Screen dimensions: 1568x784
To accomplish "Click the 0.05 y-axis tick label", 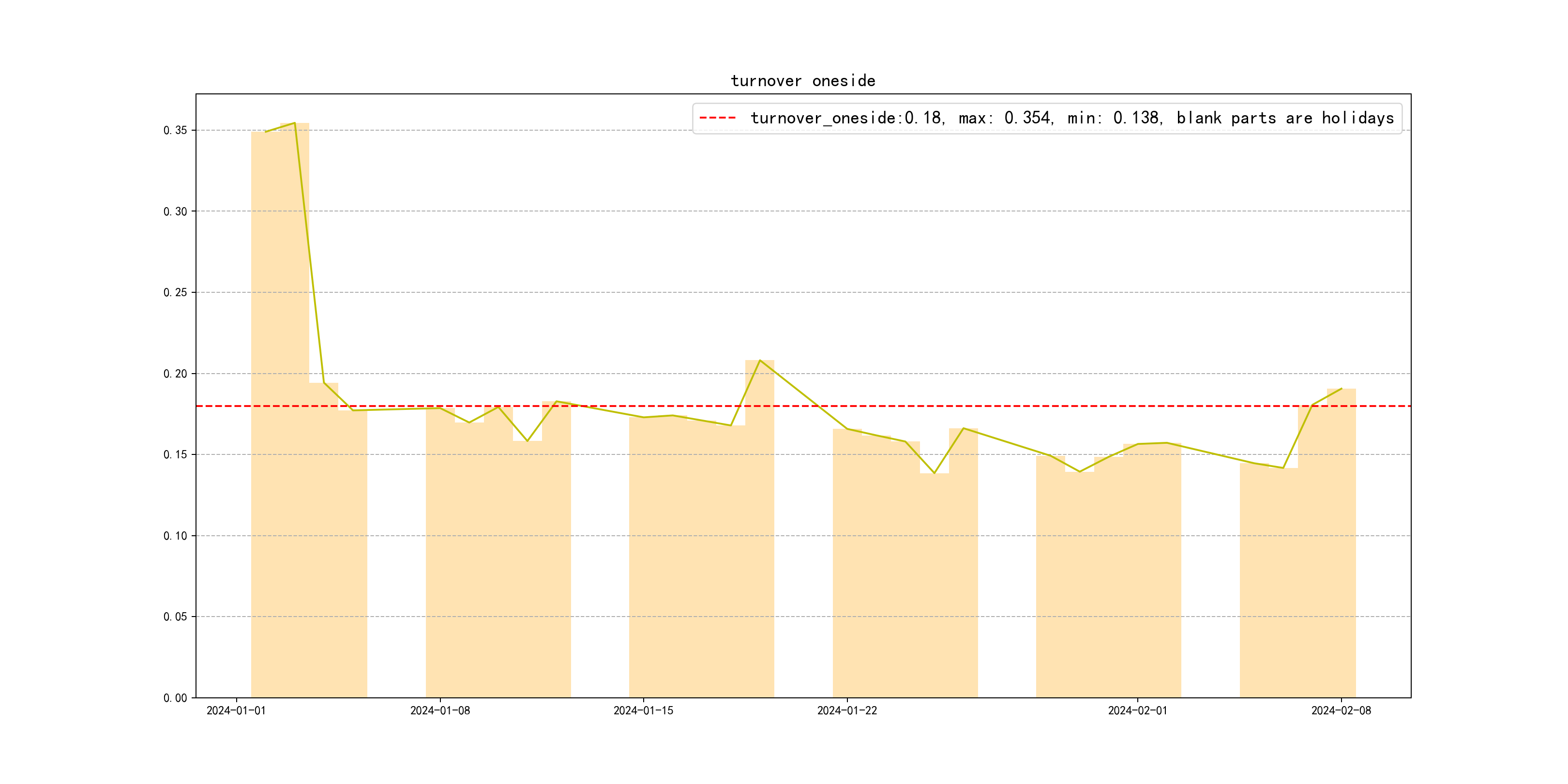I will (175, 617).
